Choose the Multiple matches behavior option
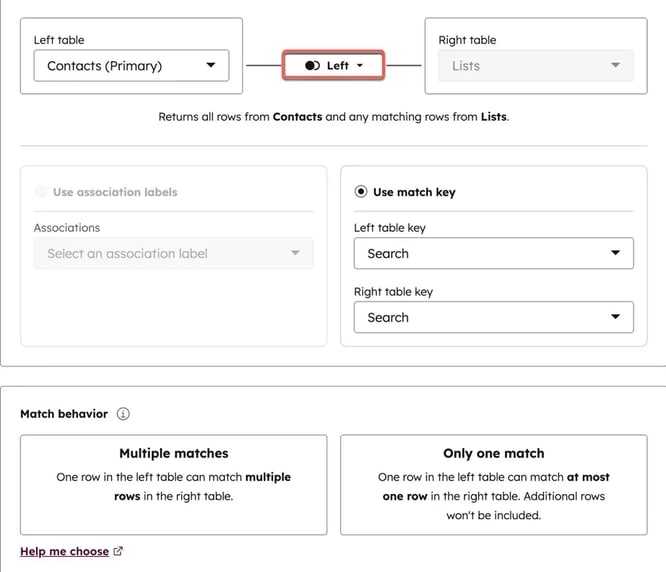 coord(174,484)
